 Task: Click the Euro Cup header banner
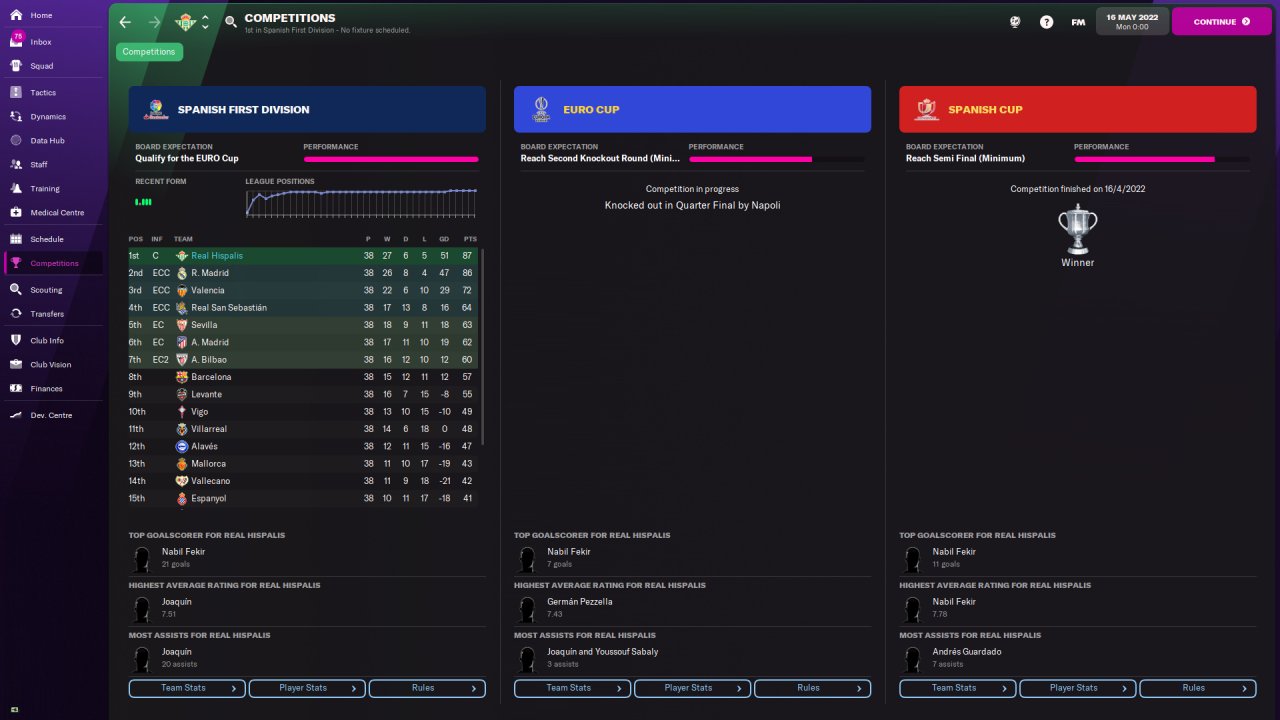click(x=693, y=109)
